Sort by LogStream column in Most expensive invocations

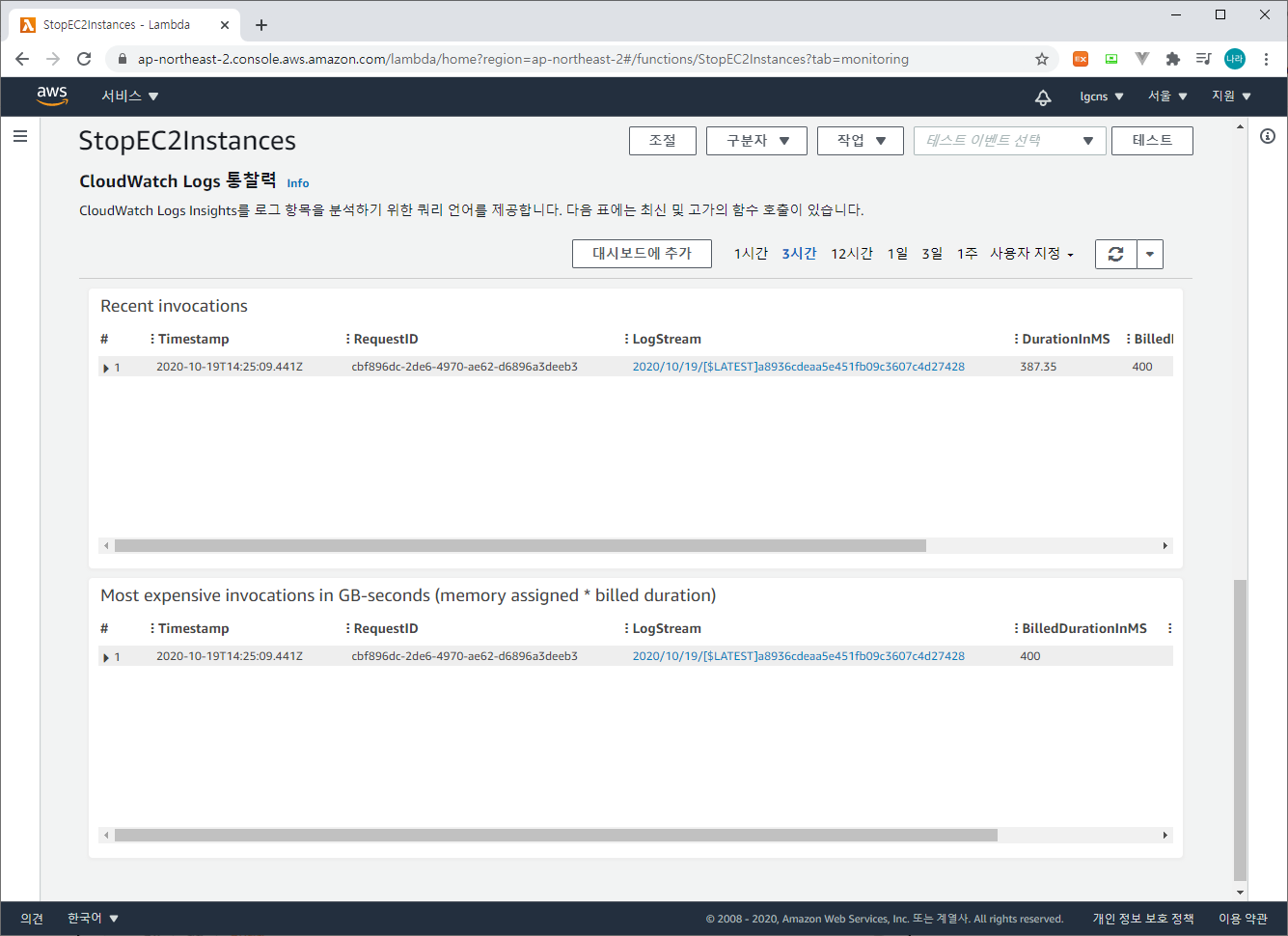coord(667,628)
